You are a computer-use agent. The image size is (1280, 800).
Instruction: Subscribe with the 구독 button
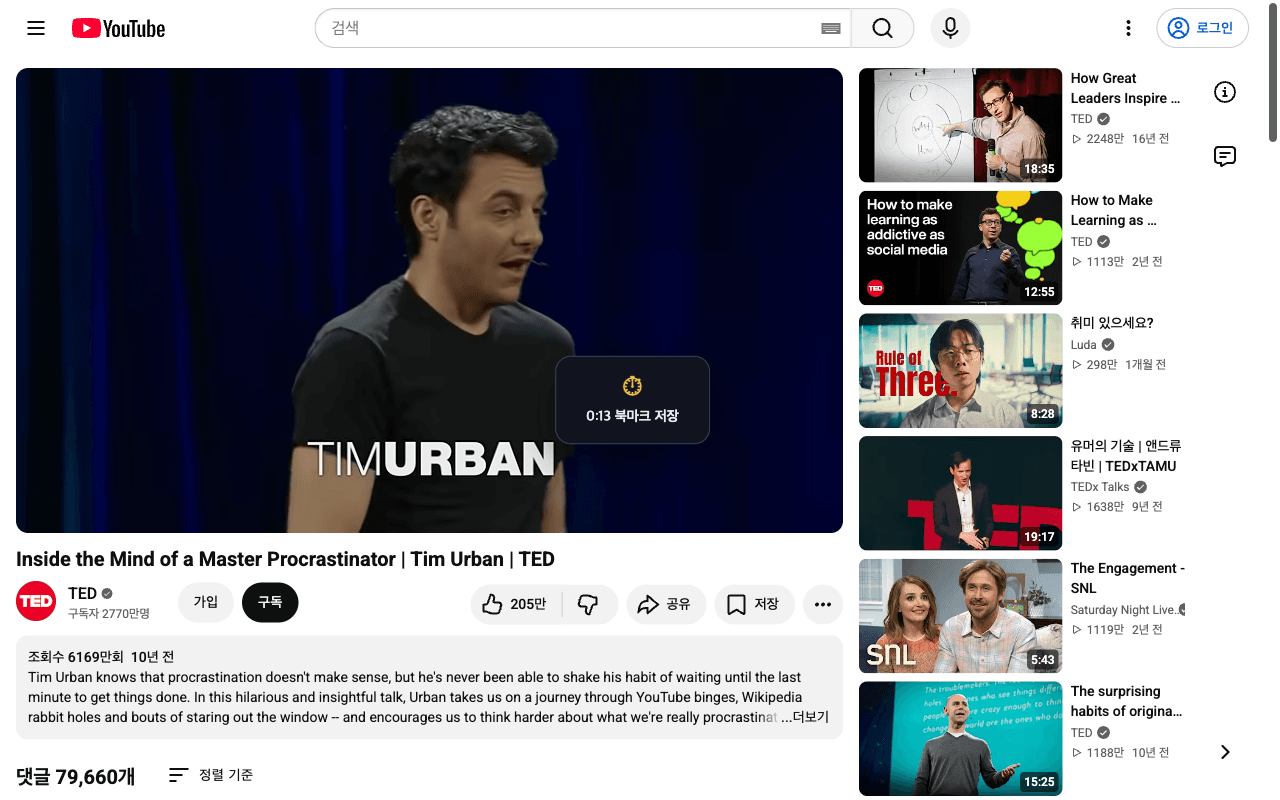point(270,602)
